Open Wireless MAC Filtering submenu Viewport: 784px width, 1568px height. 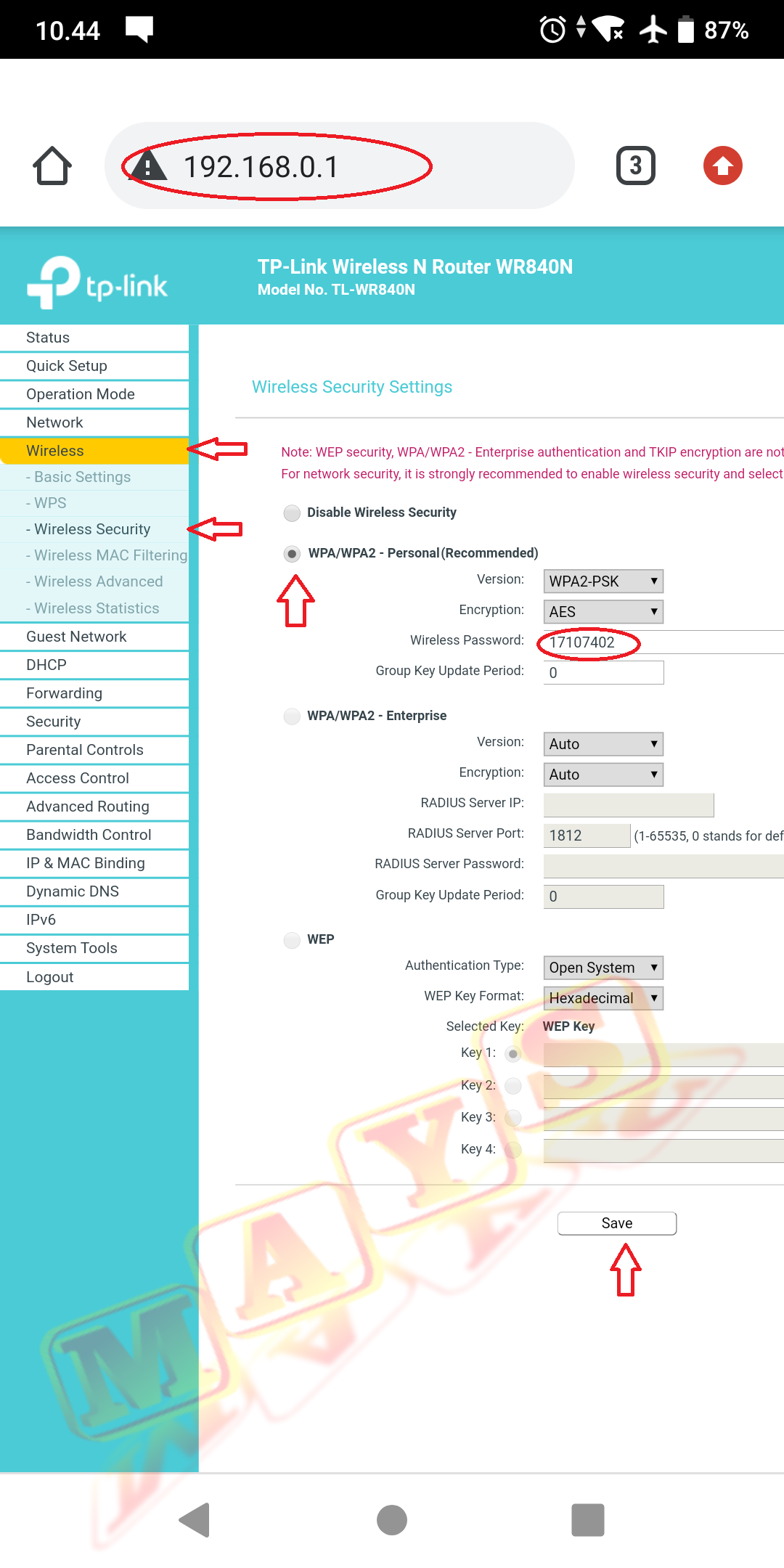[94, 555]
